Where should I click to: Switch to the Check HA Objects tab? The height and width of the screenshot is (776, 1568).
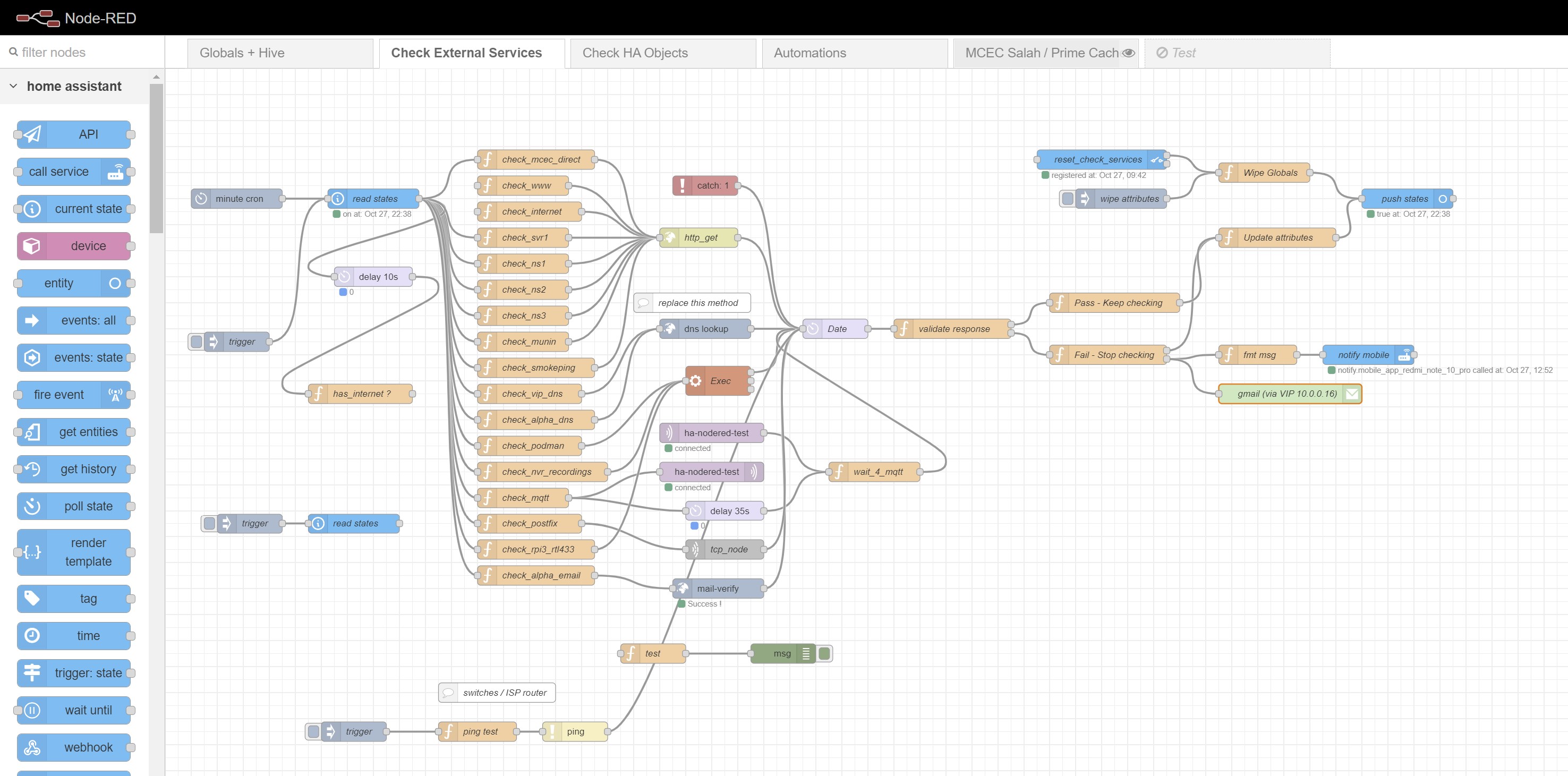(x=634, y=53)
